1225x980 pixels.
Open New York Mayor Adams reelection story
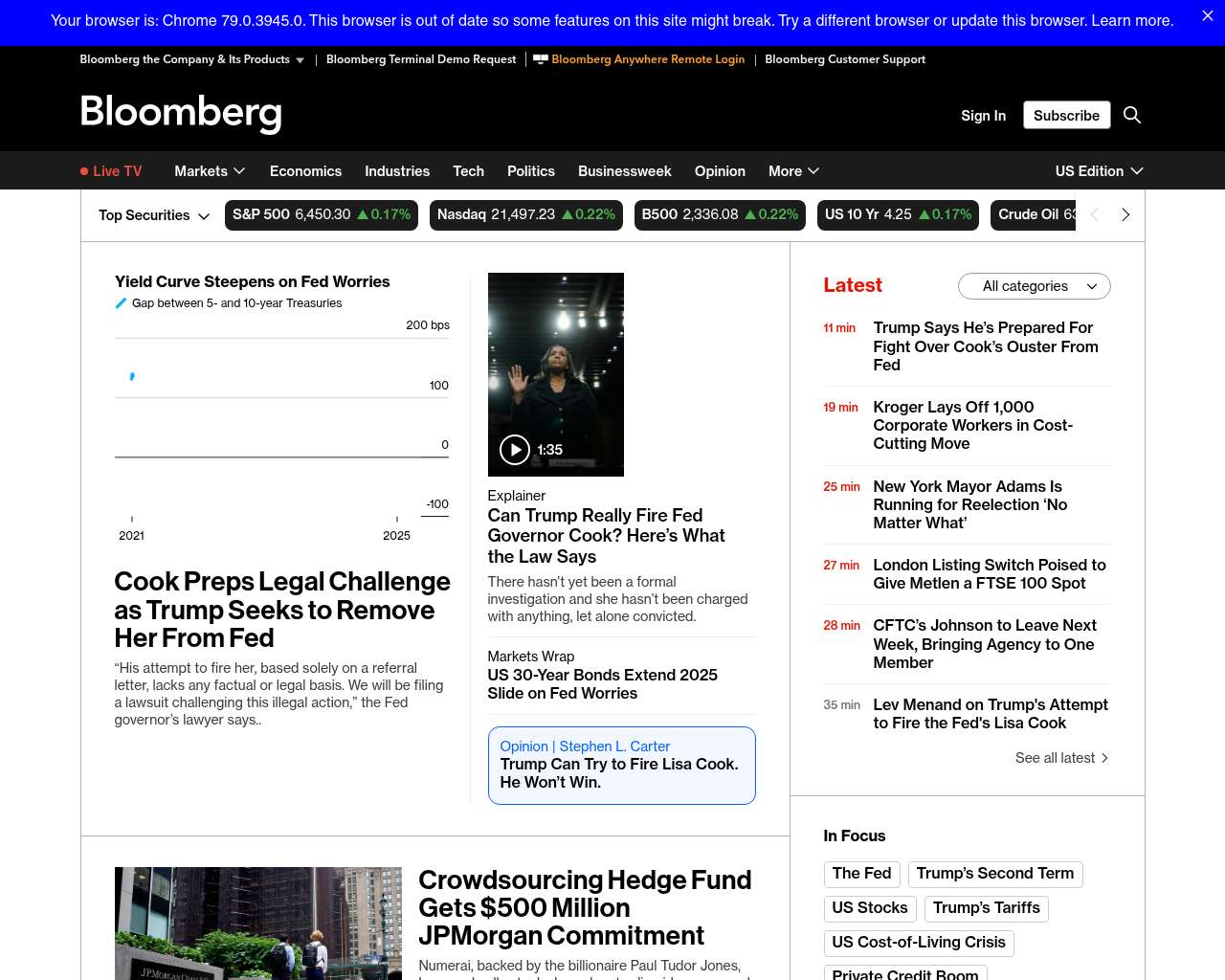(970, 504)
